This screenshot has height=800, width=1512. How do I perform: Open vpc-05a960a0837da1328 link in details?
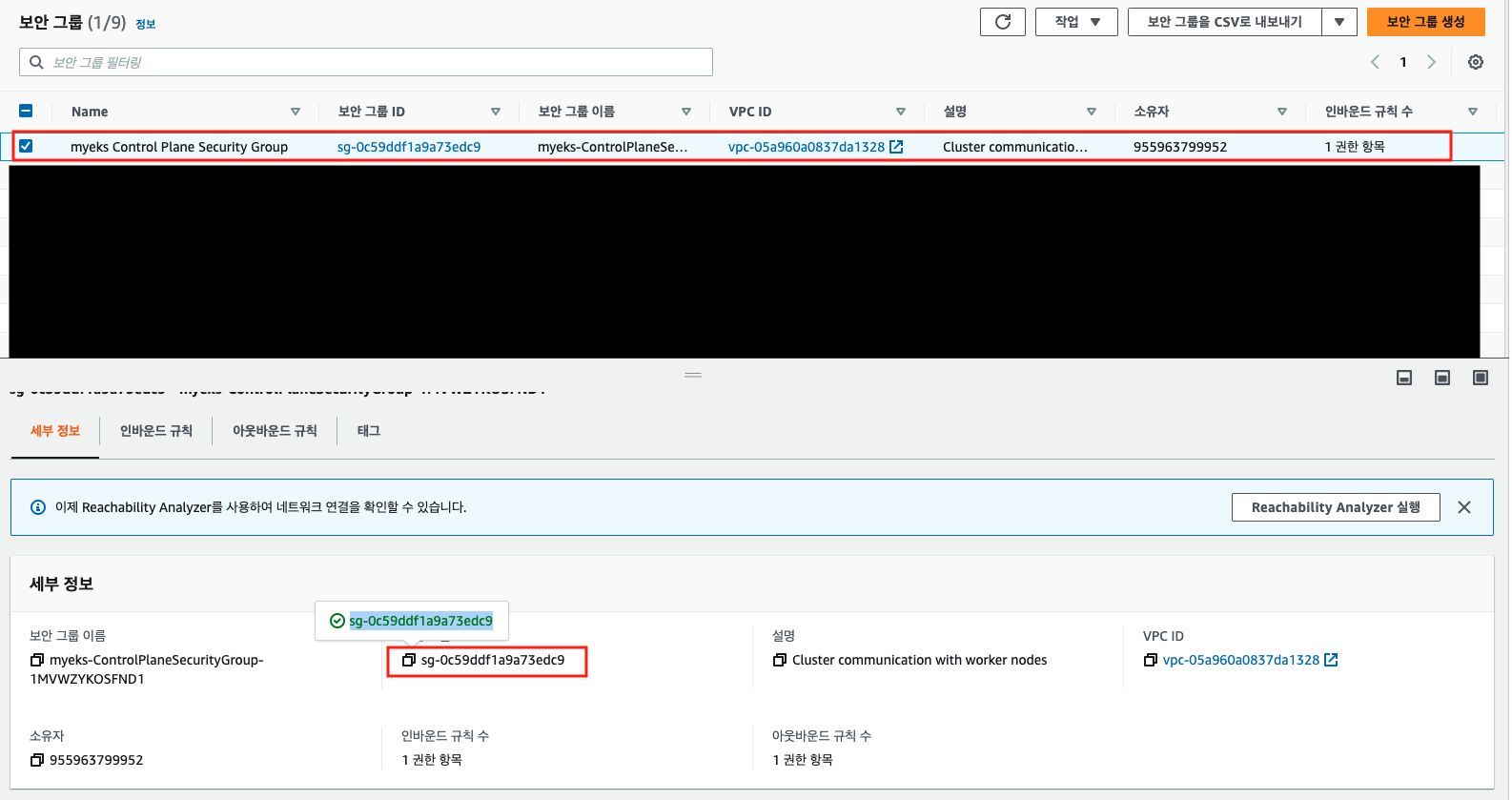pyautogui.click(x=1241, y=660)
